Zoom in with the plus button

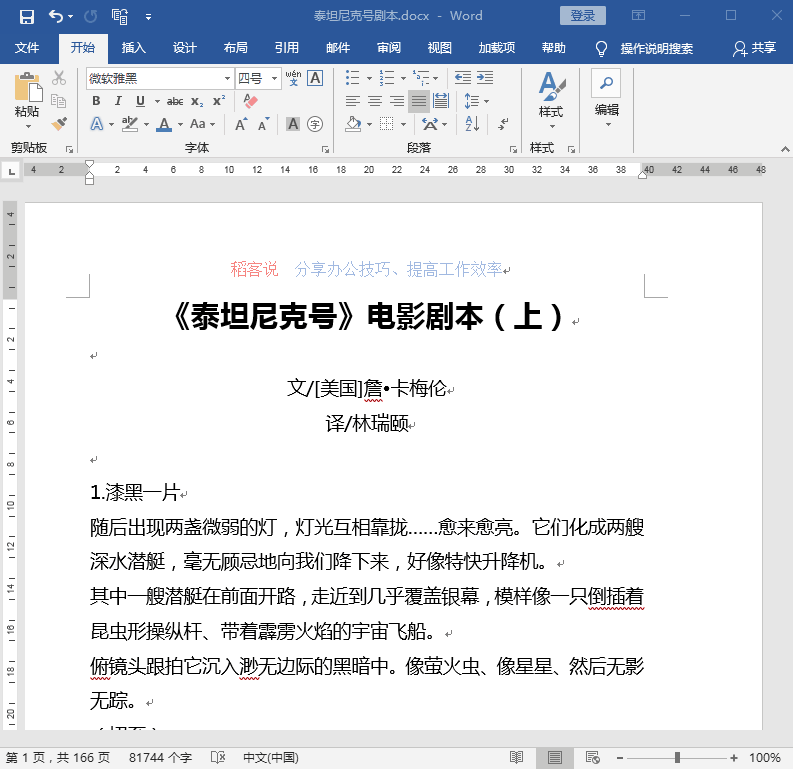point(734,758)
